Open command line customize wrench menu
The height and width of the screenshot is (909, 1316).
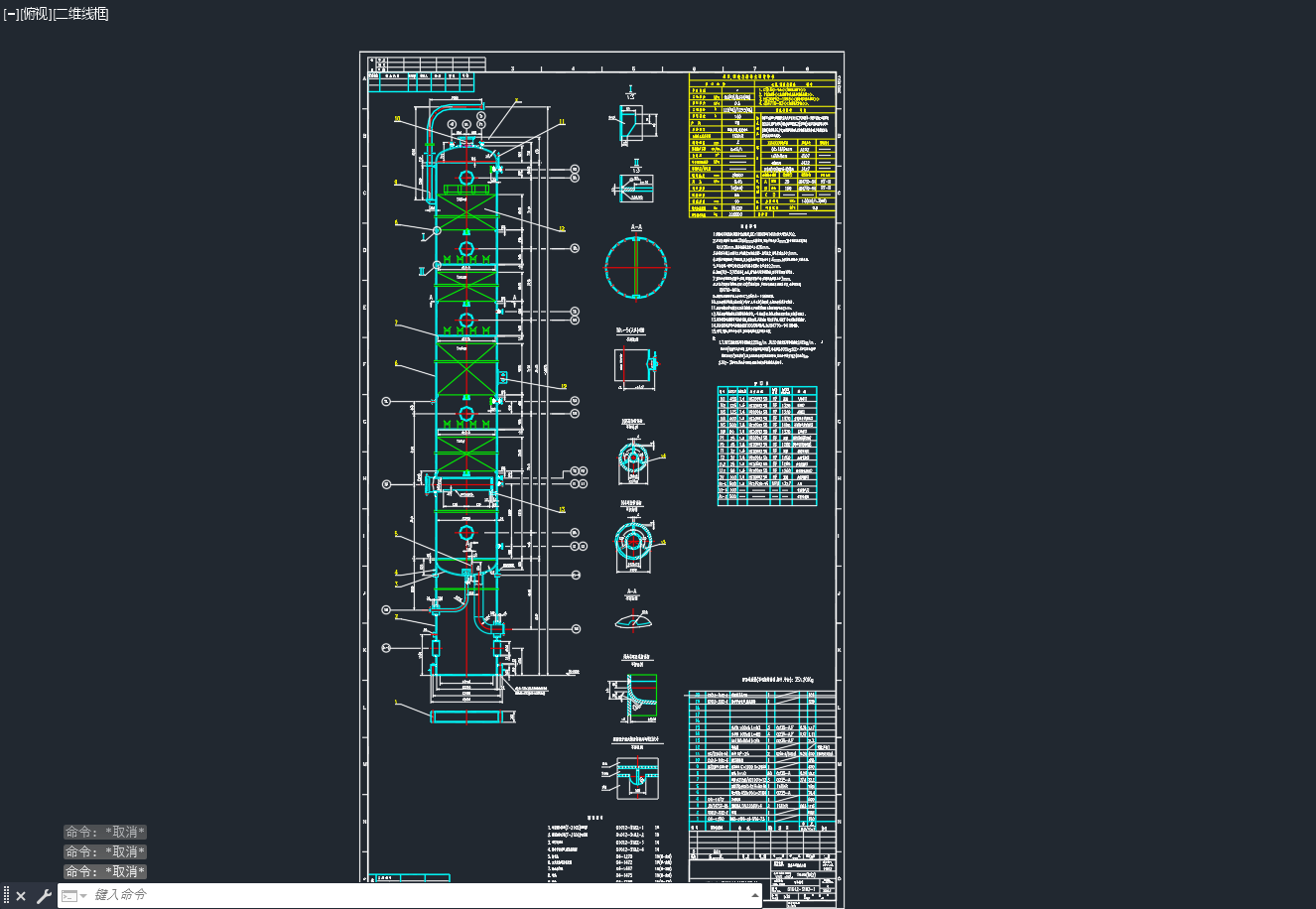44,896
